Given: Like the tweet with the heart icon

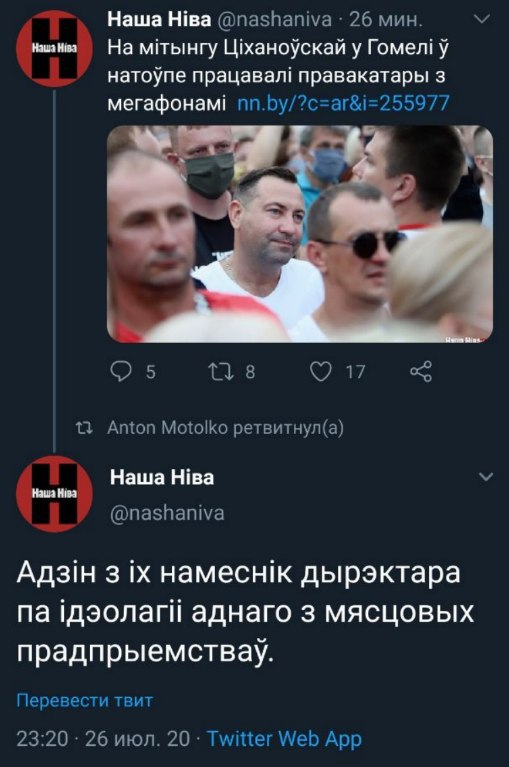Looking at the screenshot, I should 321,372.
